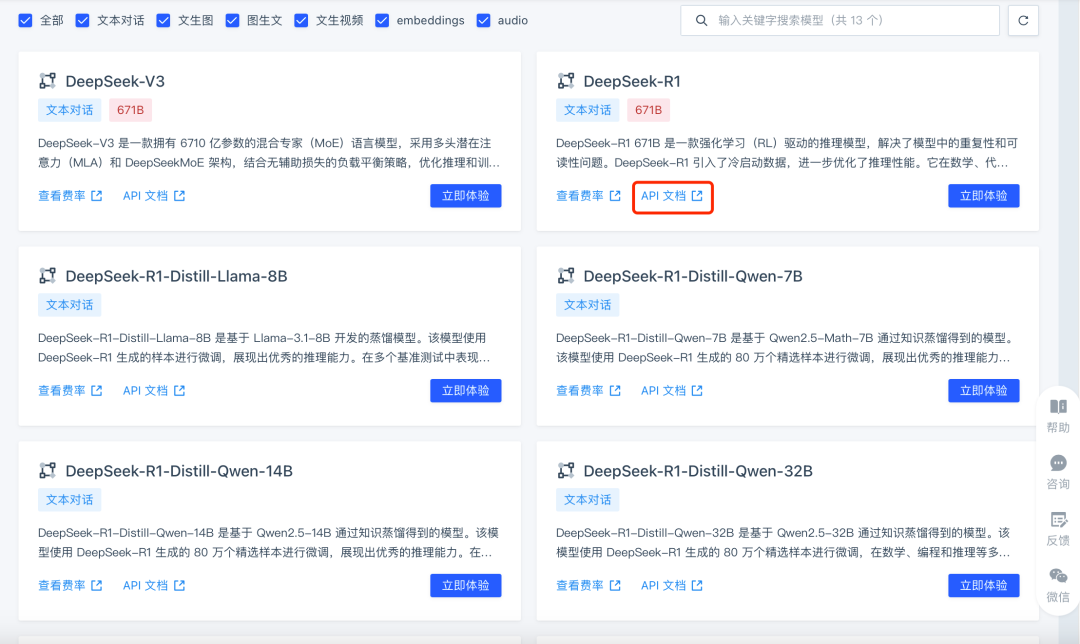Click 文本对话 tag on DeepSeek-R1-Distill-Qwen-32B card
Image resolution: width=1080 pixels, height=644 pixels.
coord(588,500)
